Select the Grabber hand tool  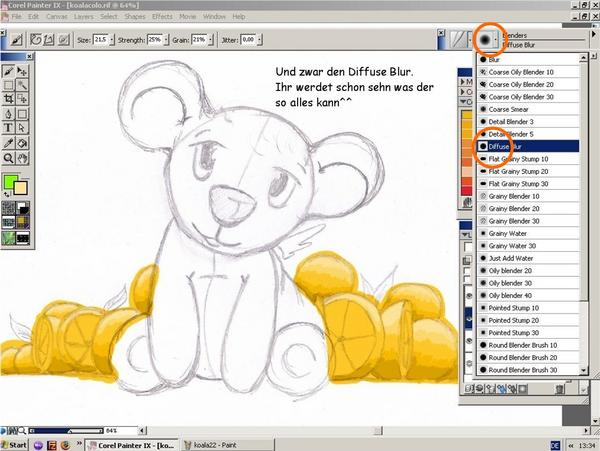coord(22,158)
